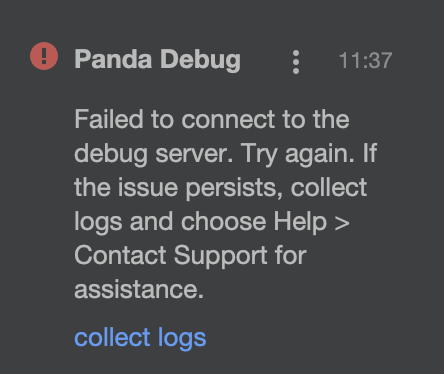The width and height of the screenshot is (444, 374).
Task: Open the three-dot notification options menu
Action: (x=296, y=62)
